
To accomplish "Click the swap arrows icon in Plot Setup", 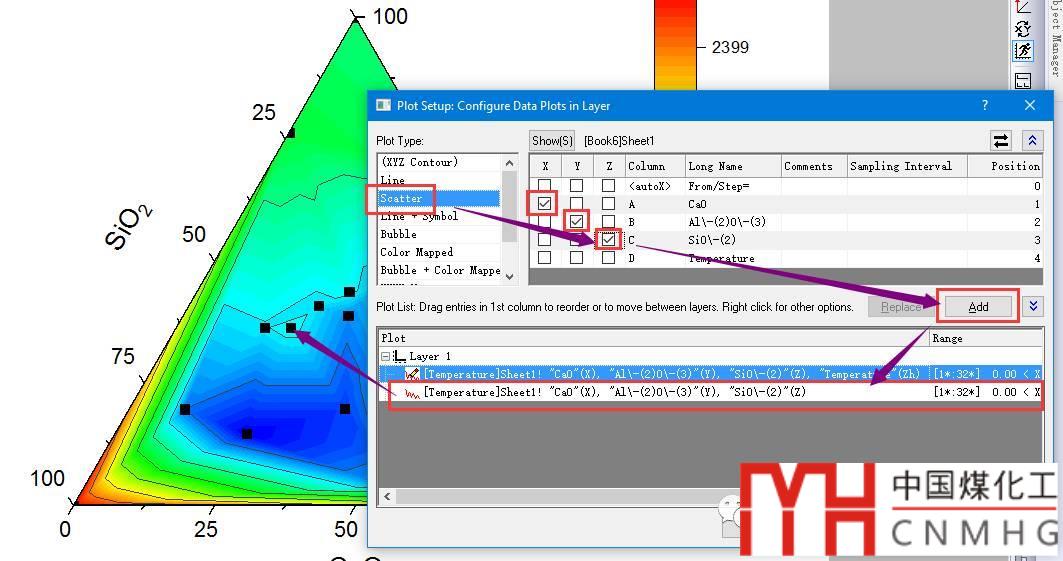I will (1000, 141).
